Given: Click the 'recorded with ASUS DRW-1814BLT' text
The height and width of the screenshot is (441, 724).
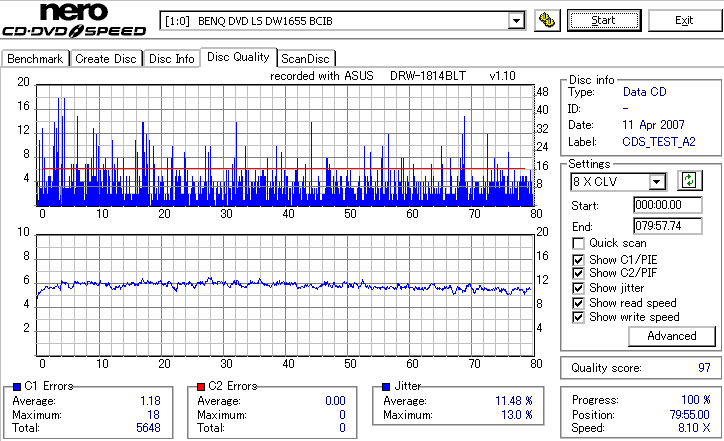Looking at the screenshot, I should pos(368,76).
